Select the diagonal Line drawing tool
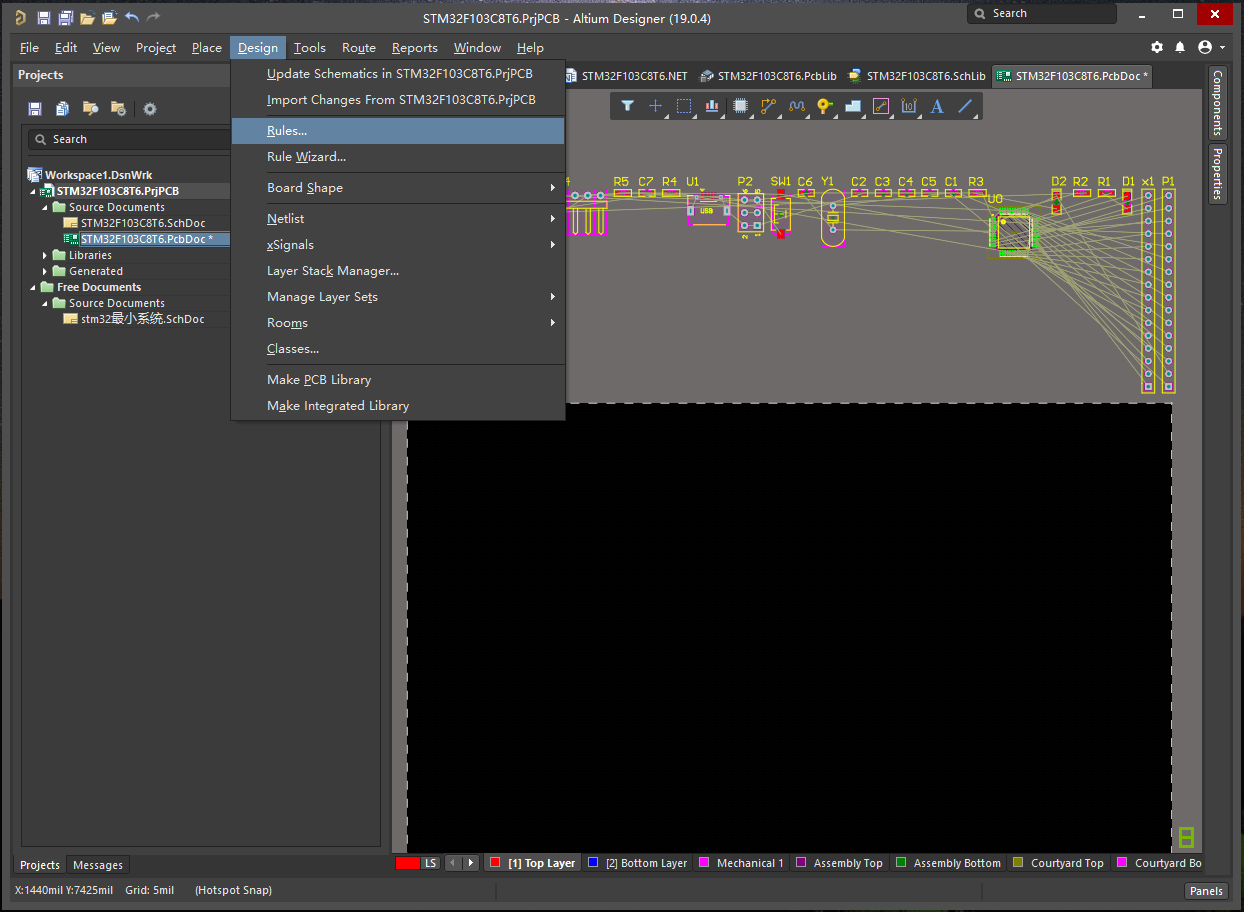 click(965, 106)
